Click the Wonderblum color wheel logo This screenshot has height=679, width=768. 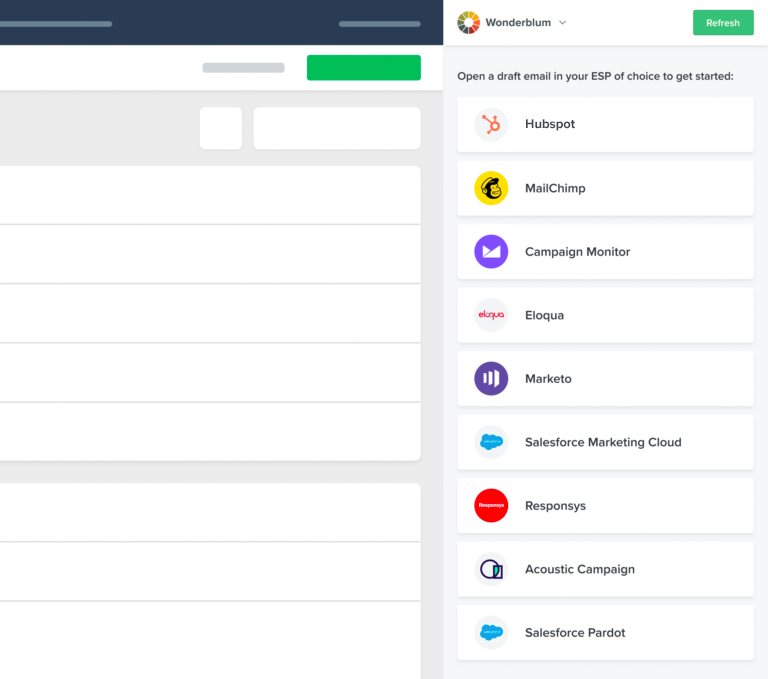[468, 23]
